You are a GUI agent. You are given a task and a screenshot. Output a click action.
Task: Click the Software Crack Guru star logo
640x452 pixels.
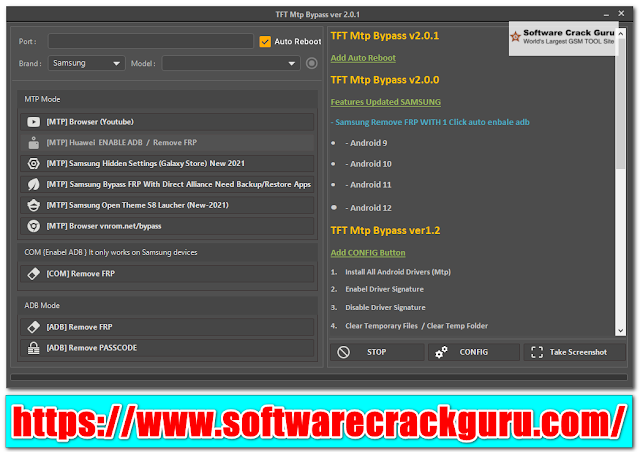pyautogui.click(x=516, y=37)
